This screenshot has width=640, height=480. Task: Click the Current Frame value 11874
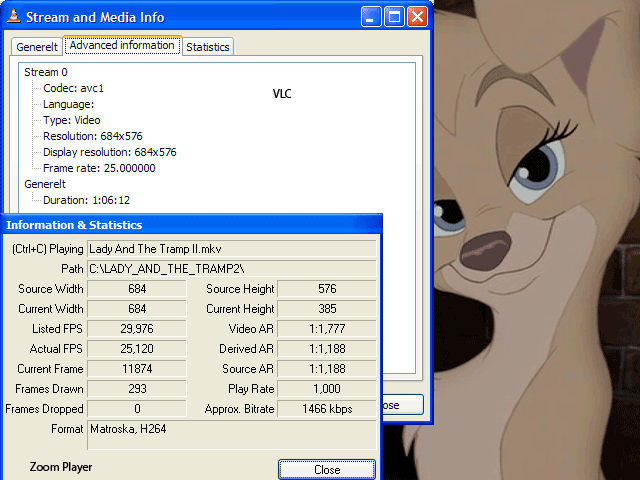click(x=137, y=369)
